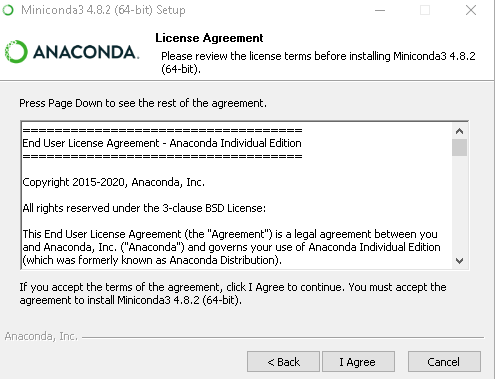This screenshot has width=495, height=379.
Task: Click the Copyright 2015-2020 line in the license
Action: 113,182
